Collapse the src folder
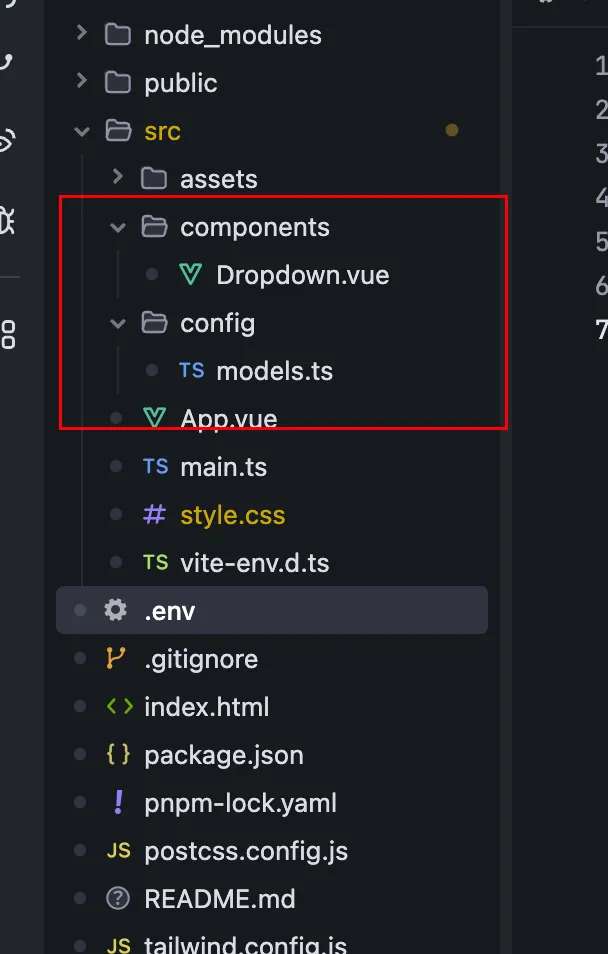Screen dimensions: 608x954 click(82, 131)
